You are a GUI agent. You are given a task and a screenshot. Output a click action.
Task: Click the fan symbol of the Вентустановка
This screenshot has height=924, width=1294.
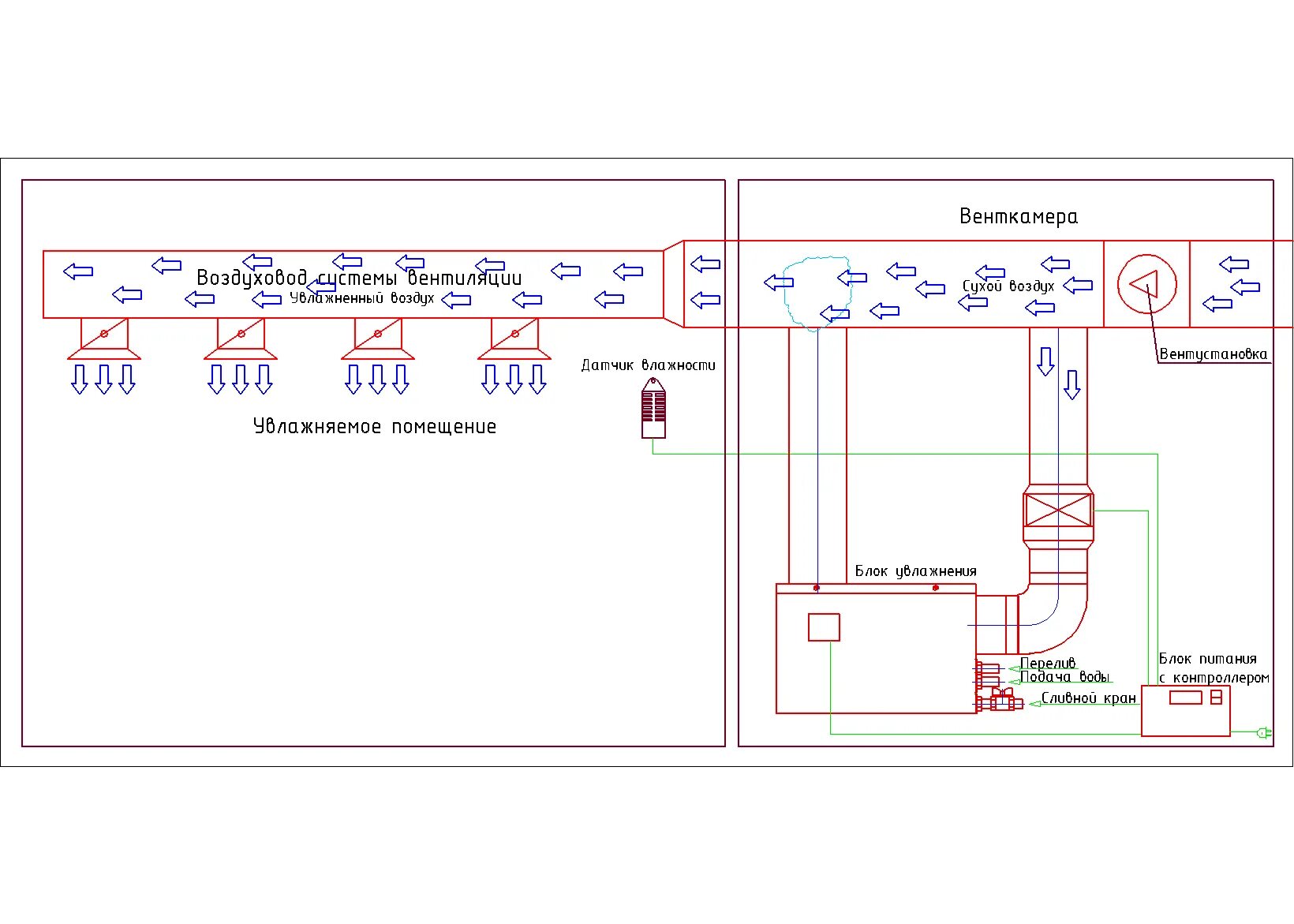1146,284
